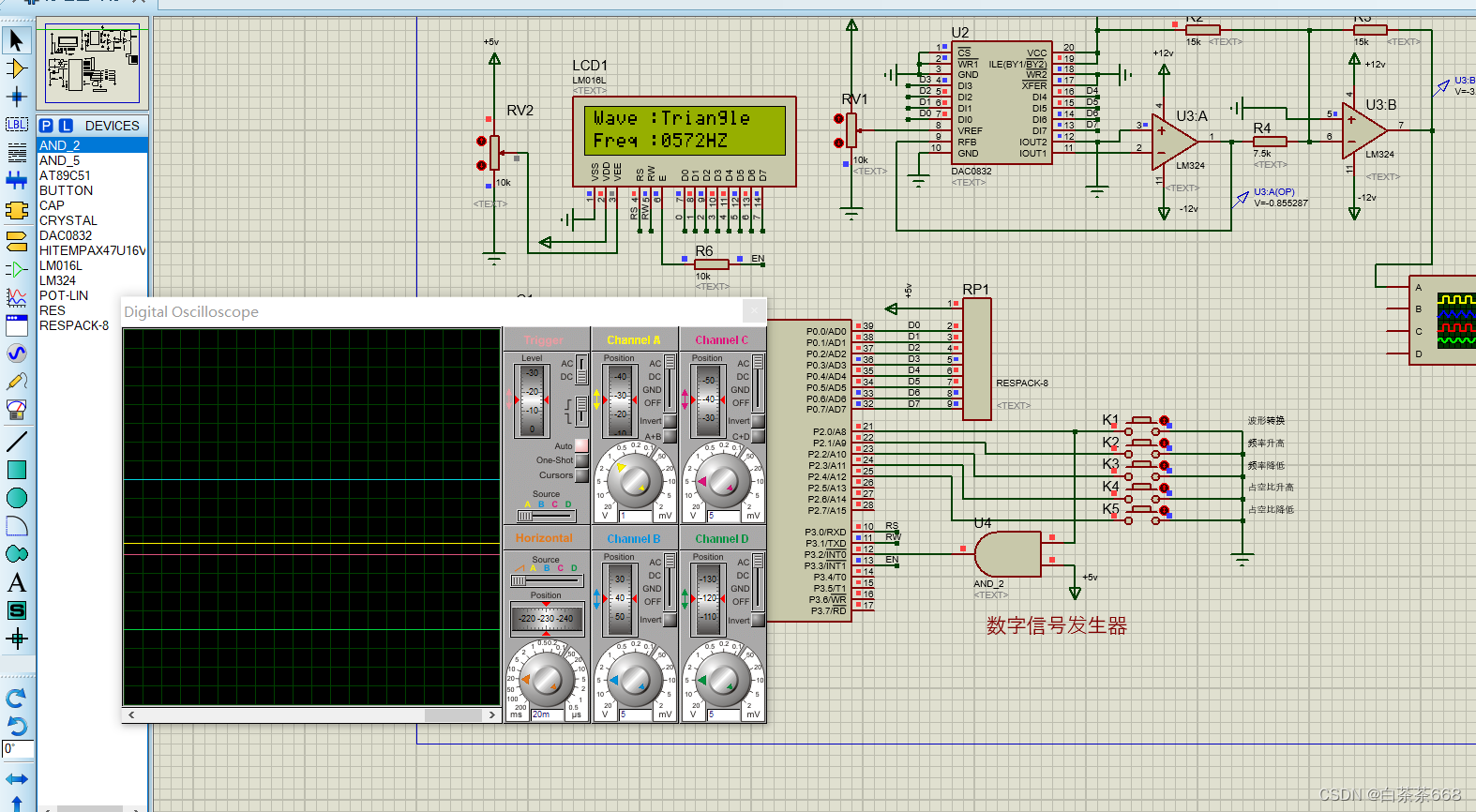Viewport: 1476px width, 812px height.
Task: Select LM324 from the devices list
Action: [x=57, y=280]
